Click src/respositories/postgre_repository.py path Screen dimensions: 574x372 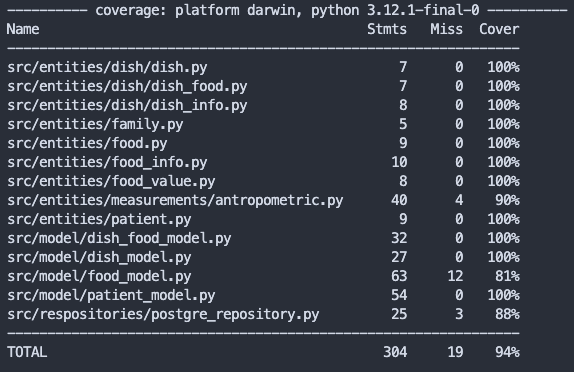(163, 315)
